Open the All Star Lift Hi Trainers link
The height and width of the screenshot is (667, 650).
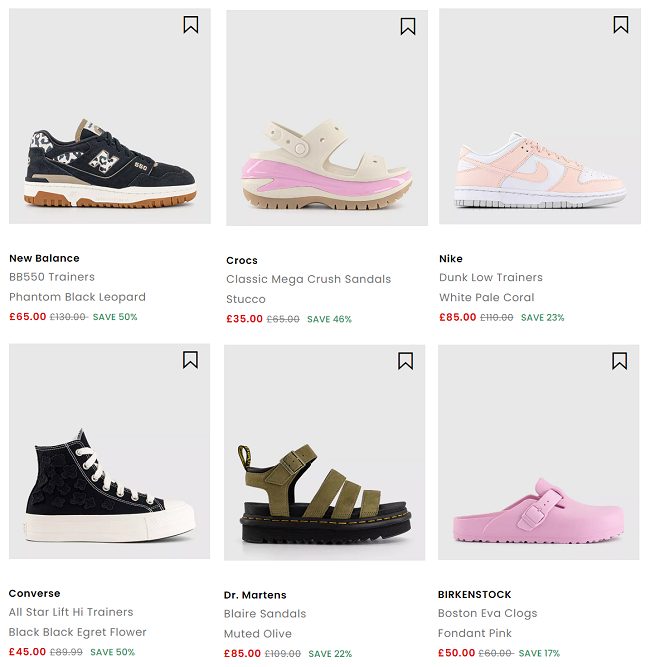71,612
